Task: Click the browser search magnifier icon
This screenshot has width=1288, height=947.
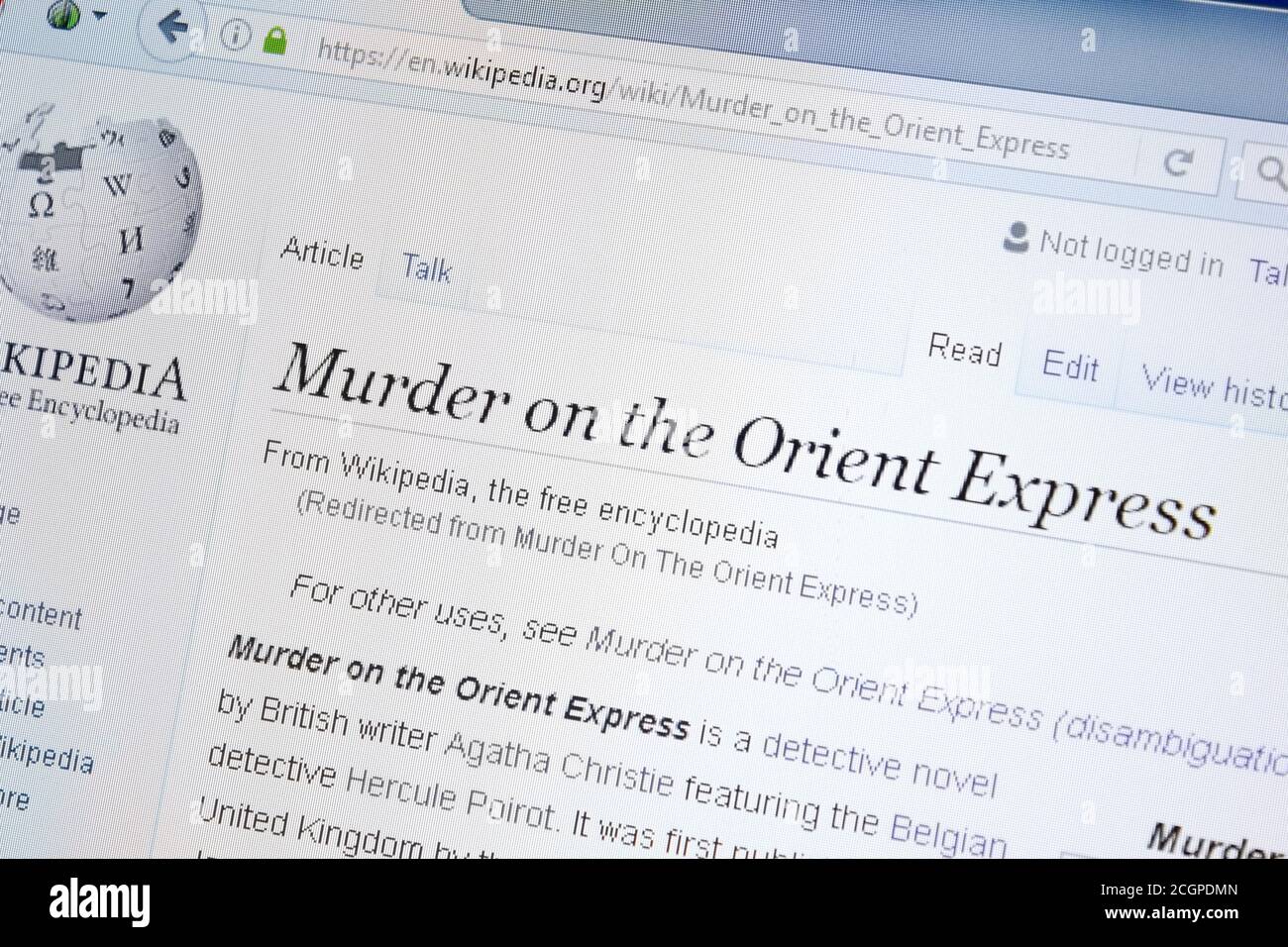Action: pos(1270,172)
